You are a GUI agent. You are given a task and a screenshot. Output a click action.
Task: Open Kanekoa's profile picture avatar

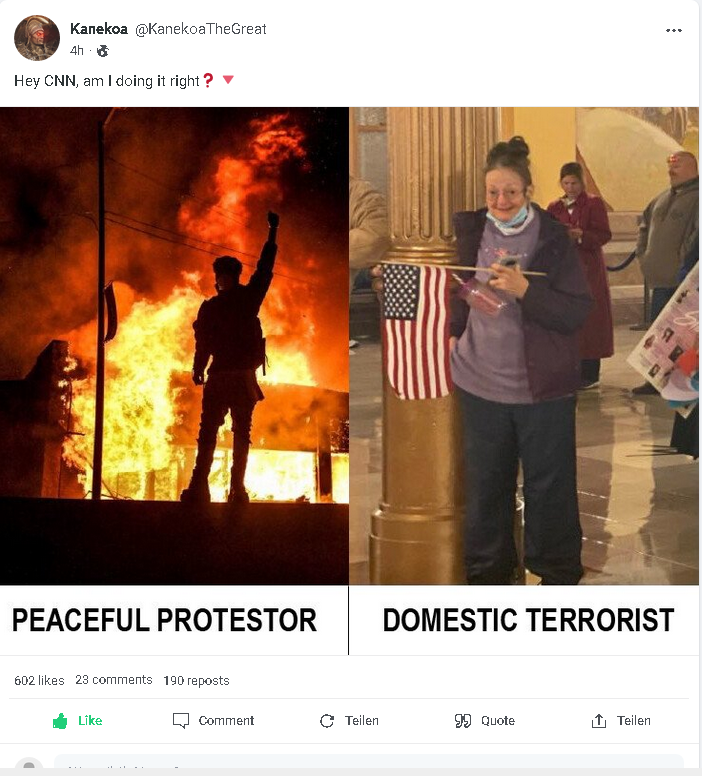[x=37, y=38]
